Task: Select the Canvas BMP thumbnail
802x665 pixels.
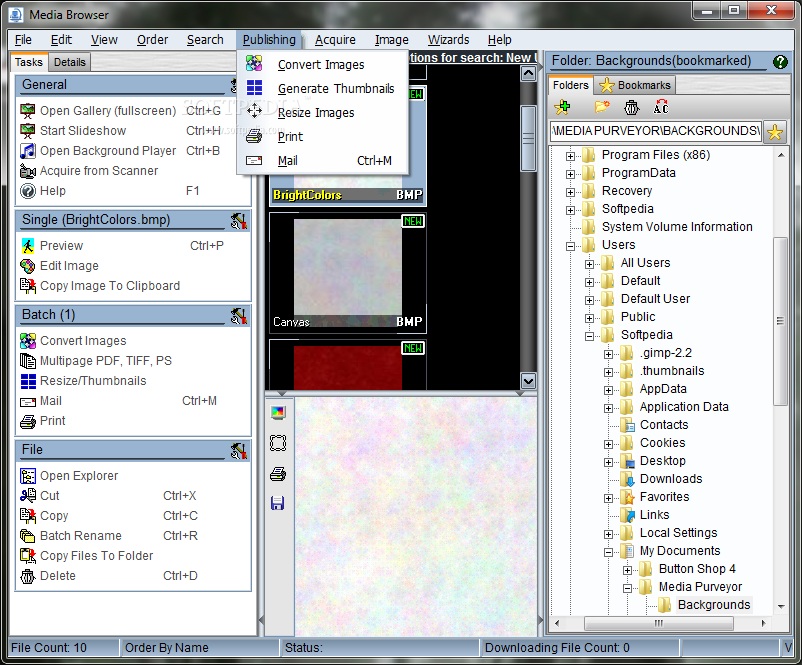Action: coord(347,270)
